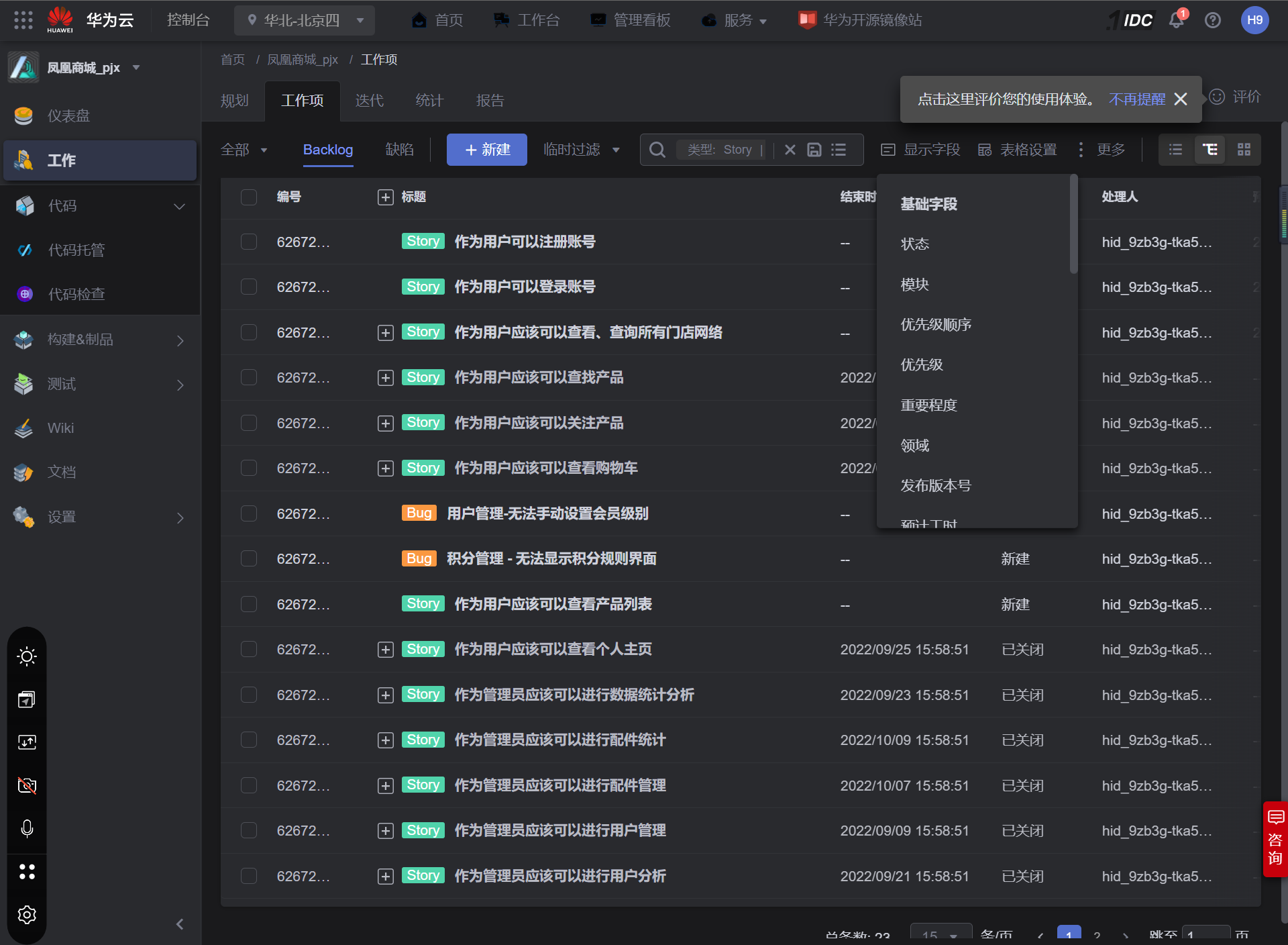The height and width of the screenshot is (945, 1288).
Task: Click the notification bell icon
Action: tap(1176, 20)
